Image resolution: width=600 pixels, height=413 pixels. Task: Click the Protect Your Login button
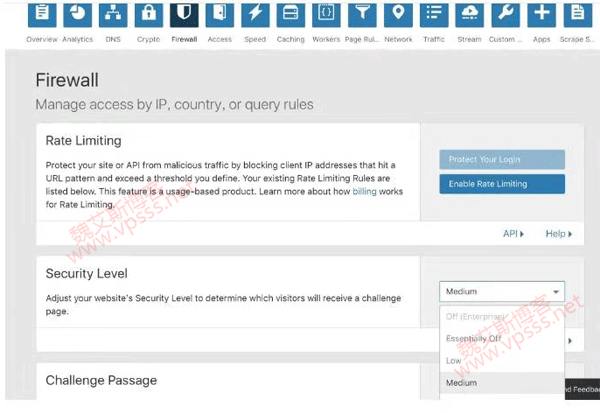[x=502, y=160]
